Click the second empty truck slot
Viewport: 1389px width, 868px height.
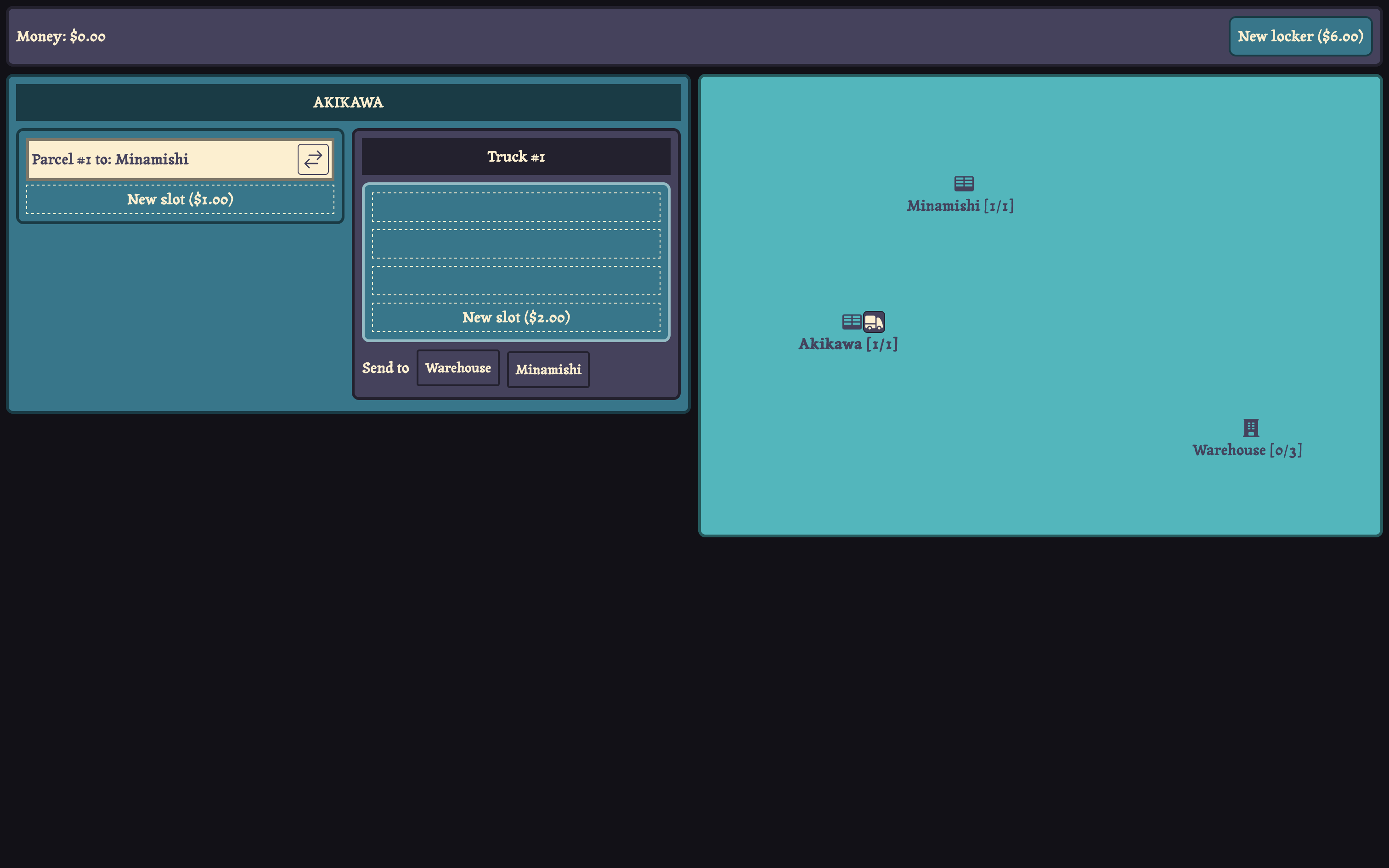click(515, 244)
